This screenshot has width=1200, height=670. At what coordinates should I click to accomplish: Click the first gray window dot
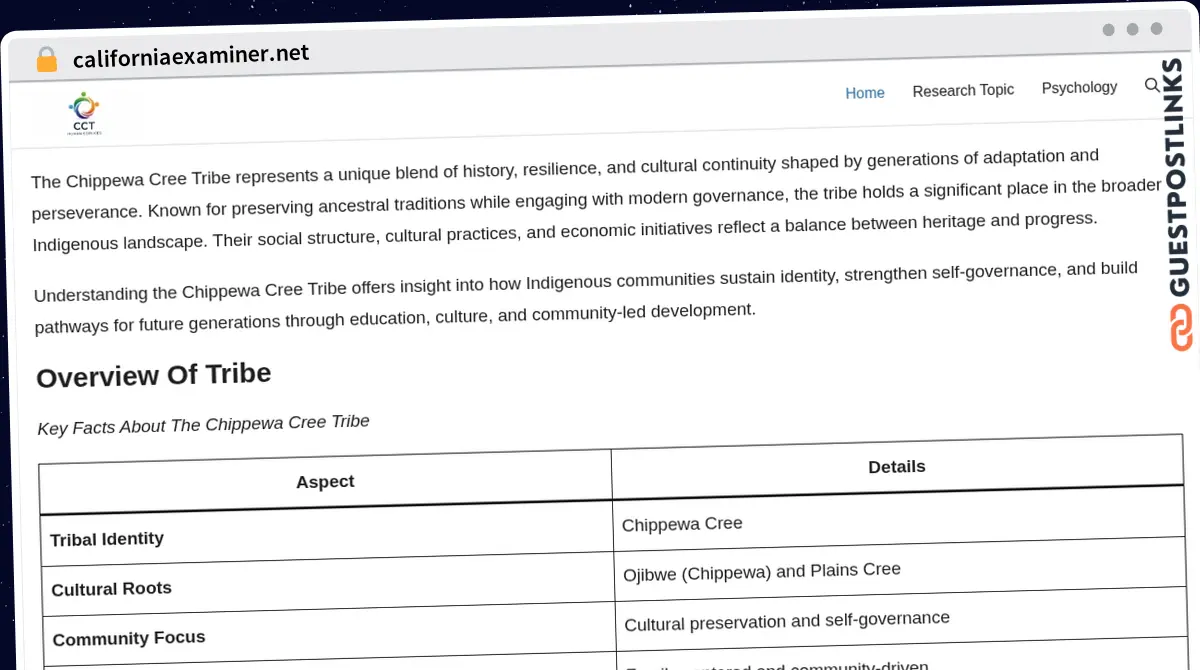tap(1108, 30)
